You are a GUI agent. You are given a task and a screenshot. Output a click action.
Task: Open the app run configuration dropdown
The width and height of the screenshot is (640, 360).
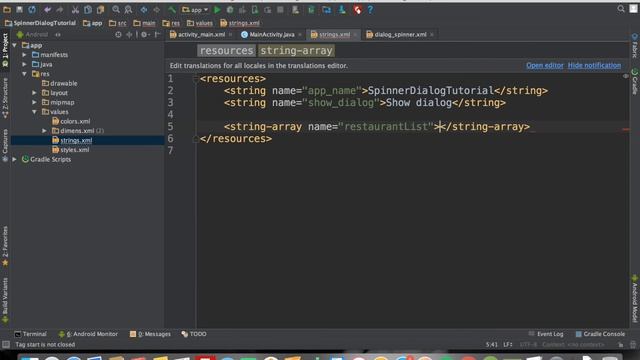pyautogui.click(x=195, y=9)
